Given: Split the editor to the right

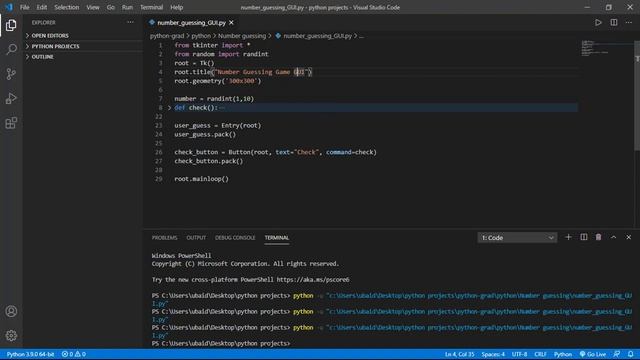Looking at the screenshot, I should click(x=613, y=22).
